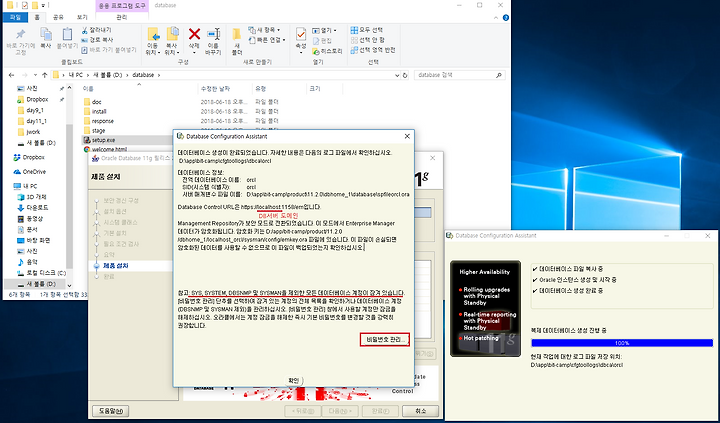Click History (히스토리) in the ribbon
The height and width of the screenshot is (423, 720).
327,51
